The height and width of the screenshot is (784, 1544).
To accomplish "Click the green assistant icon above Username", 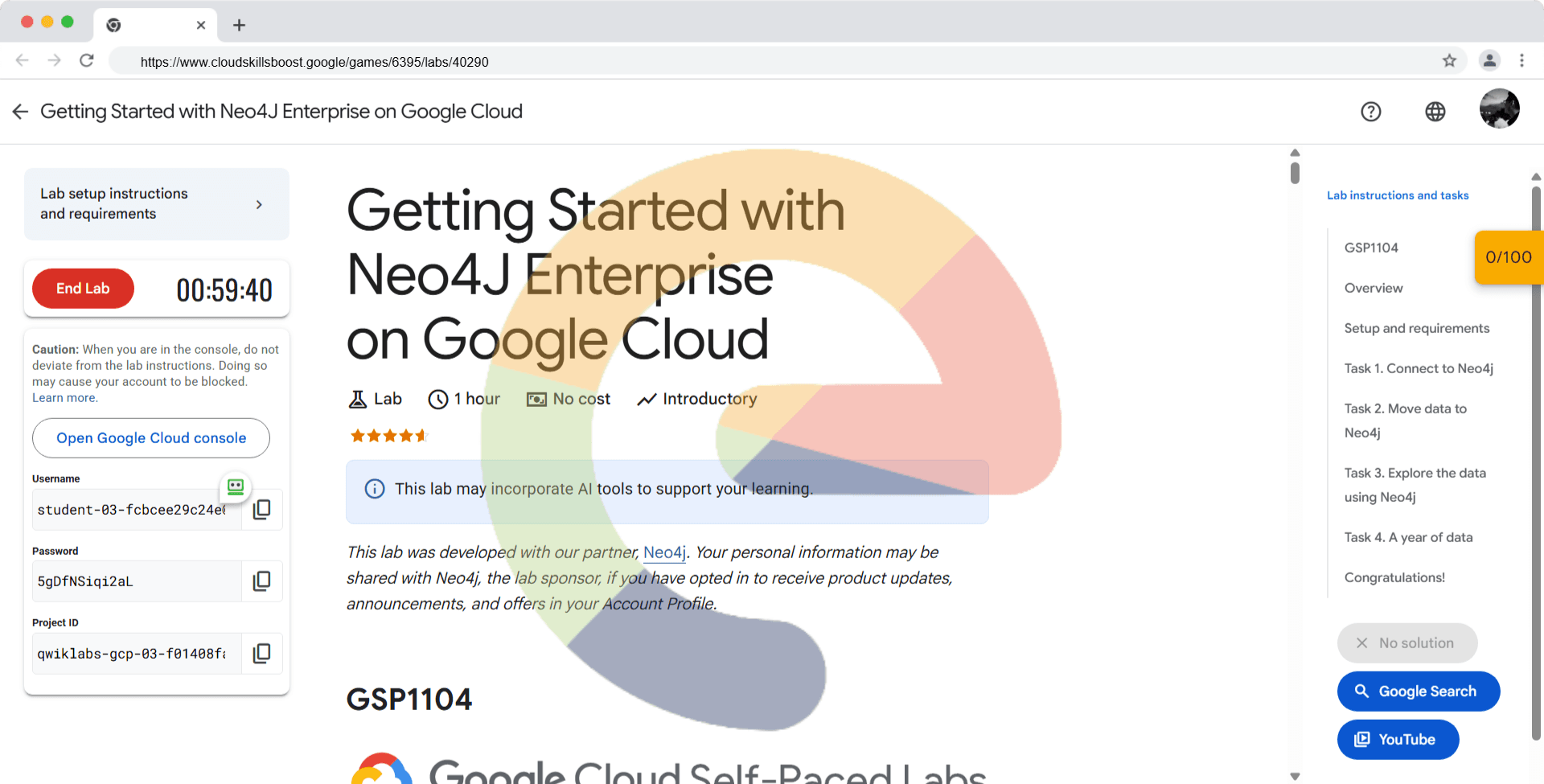I will 236,486.
